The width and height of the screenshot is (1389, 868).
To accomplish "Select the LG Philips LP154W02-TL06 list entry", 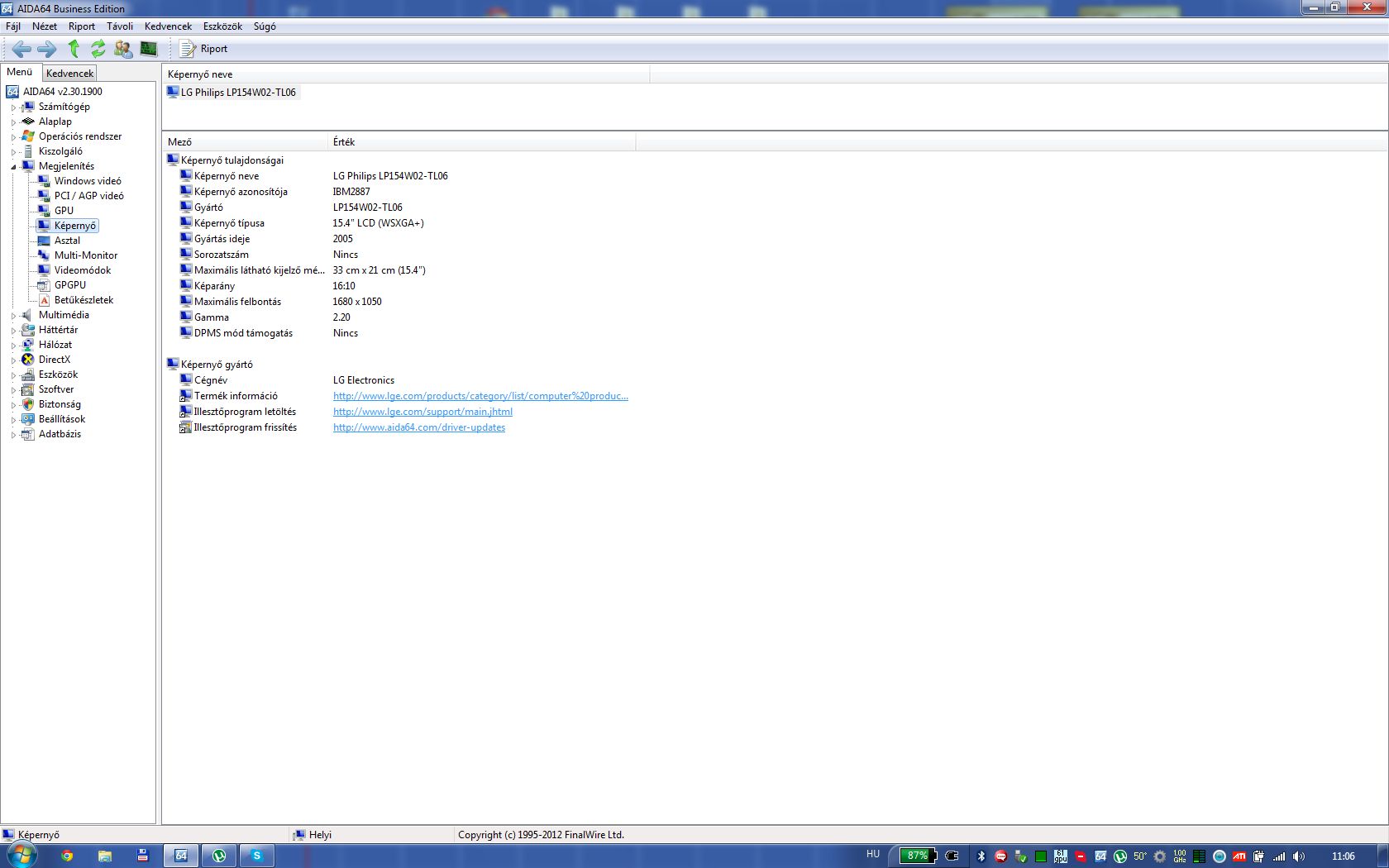I will [x=238, y=93].
